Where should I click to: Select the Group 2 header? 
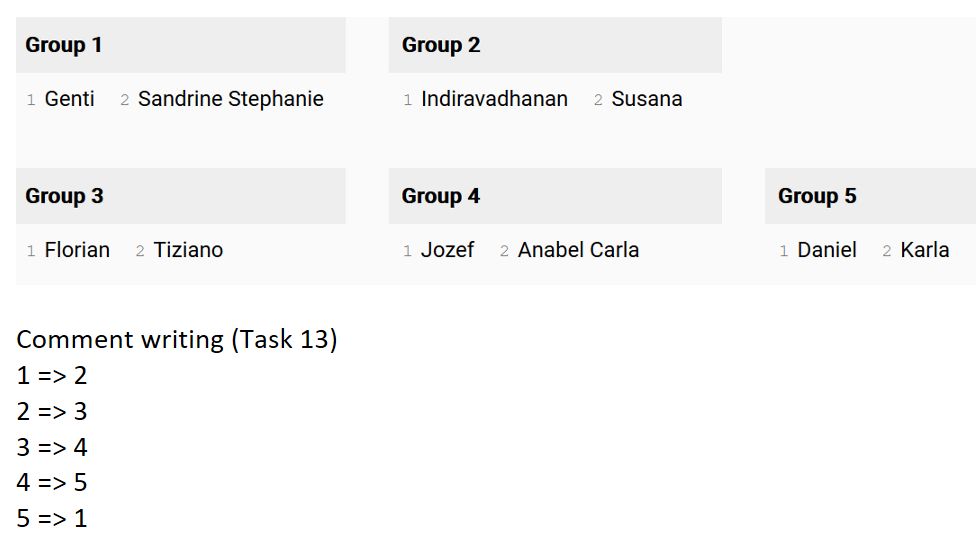[441, 45]
